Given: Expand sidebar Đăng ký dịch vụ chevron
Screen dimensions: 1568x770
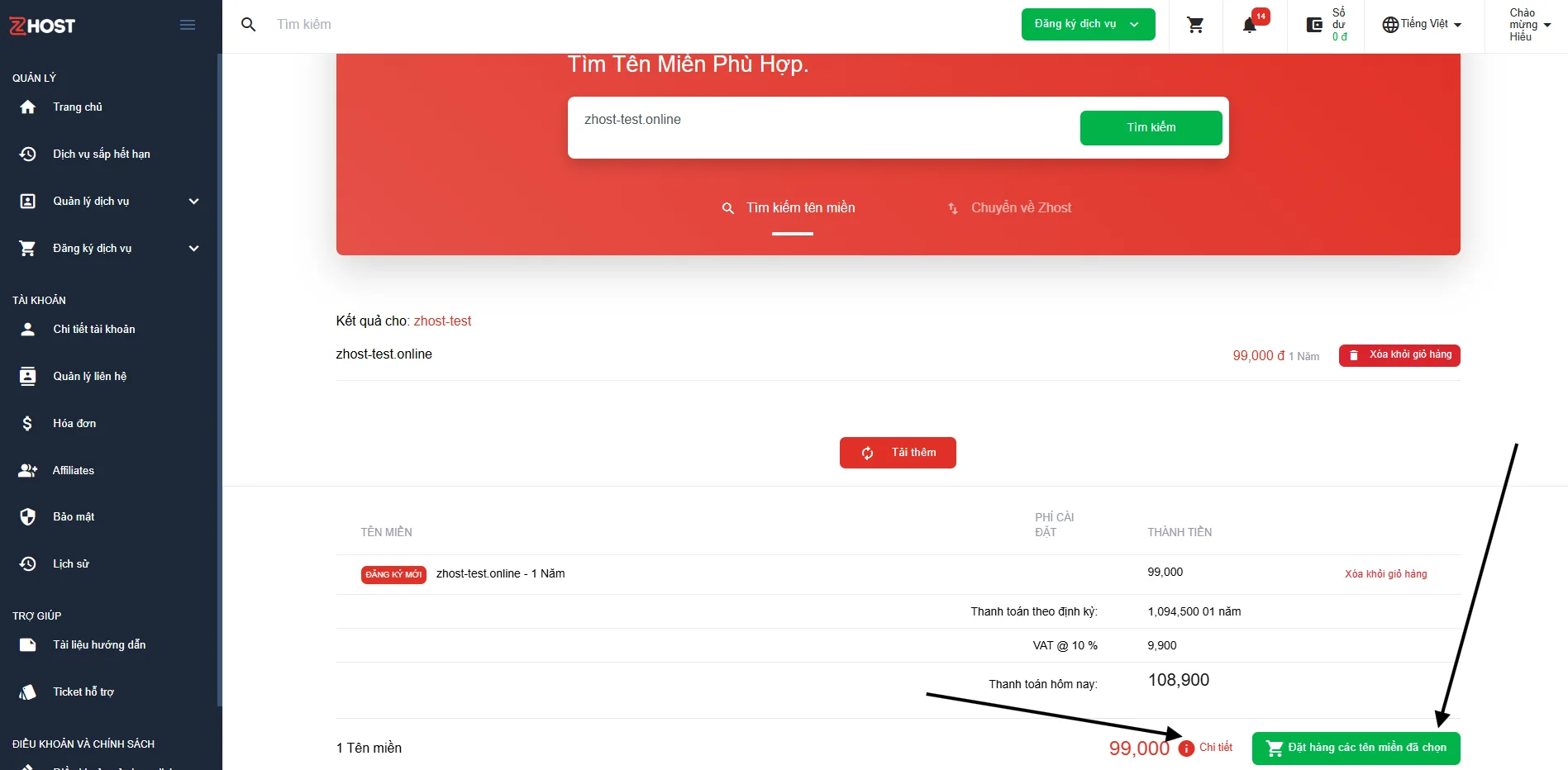Looking at the screenshot, I should click(x=193, y=249).
